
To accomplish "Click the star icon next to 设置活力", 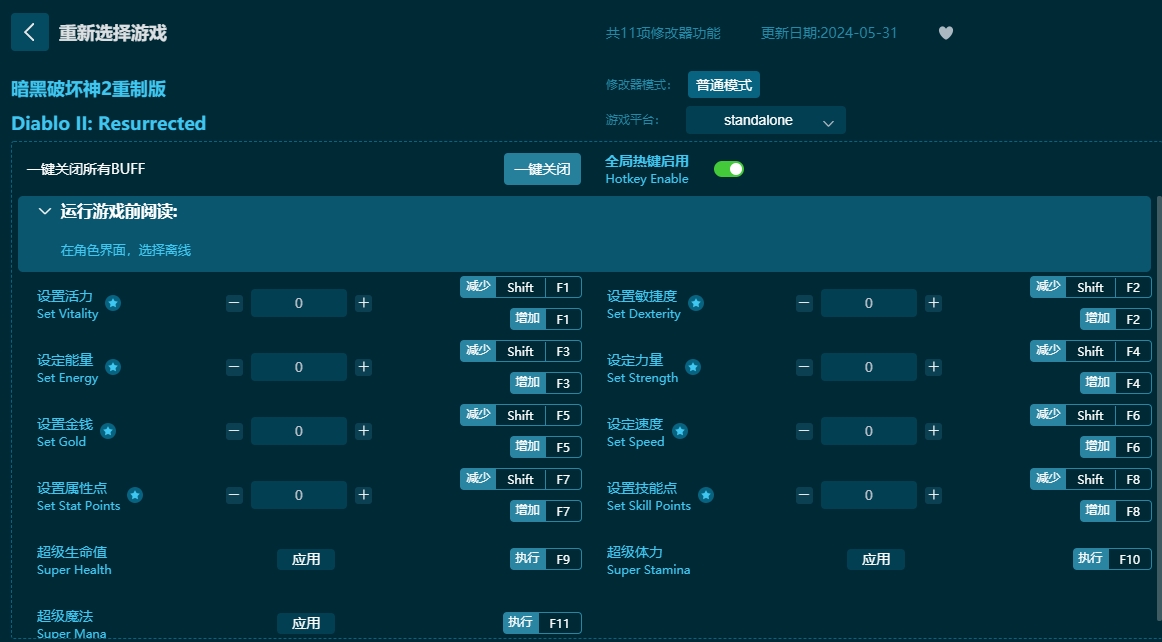I will click(x=113, y=305).
